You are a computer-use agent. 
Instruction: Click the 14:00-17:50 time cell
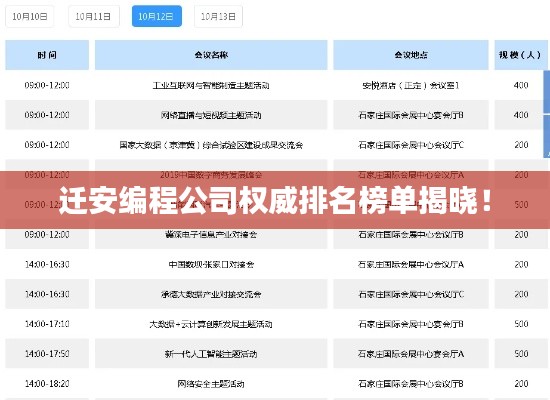click(47, 354)
